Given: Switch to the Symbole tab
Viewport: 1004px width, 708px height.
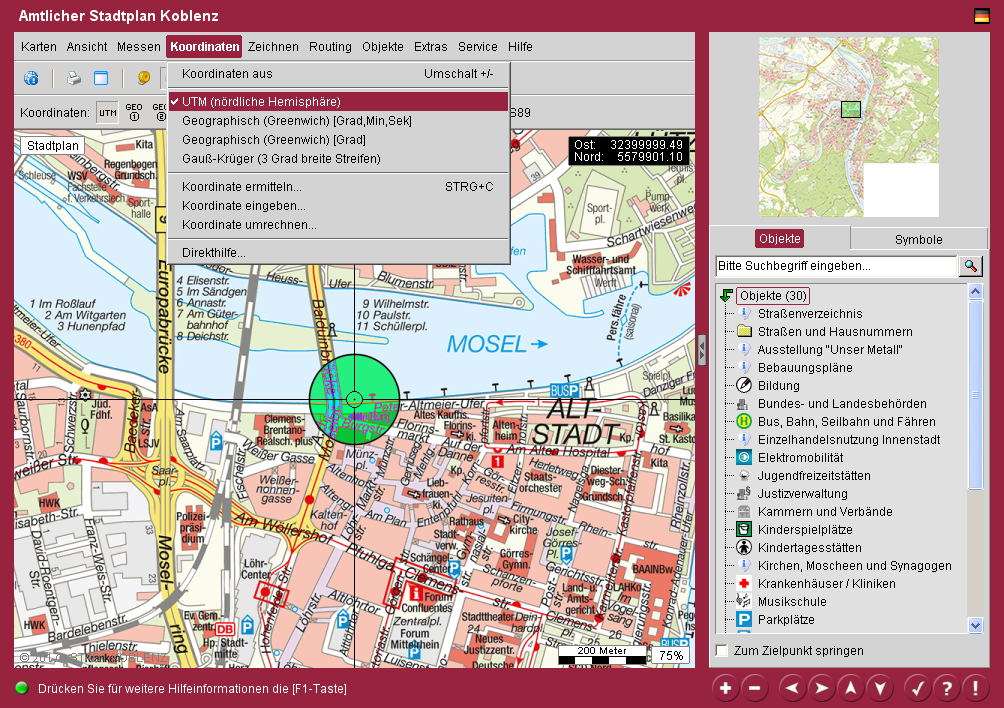Looking at the screenshot, I should point(918,239).
